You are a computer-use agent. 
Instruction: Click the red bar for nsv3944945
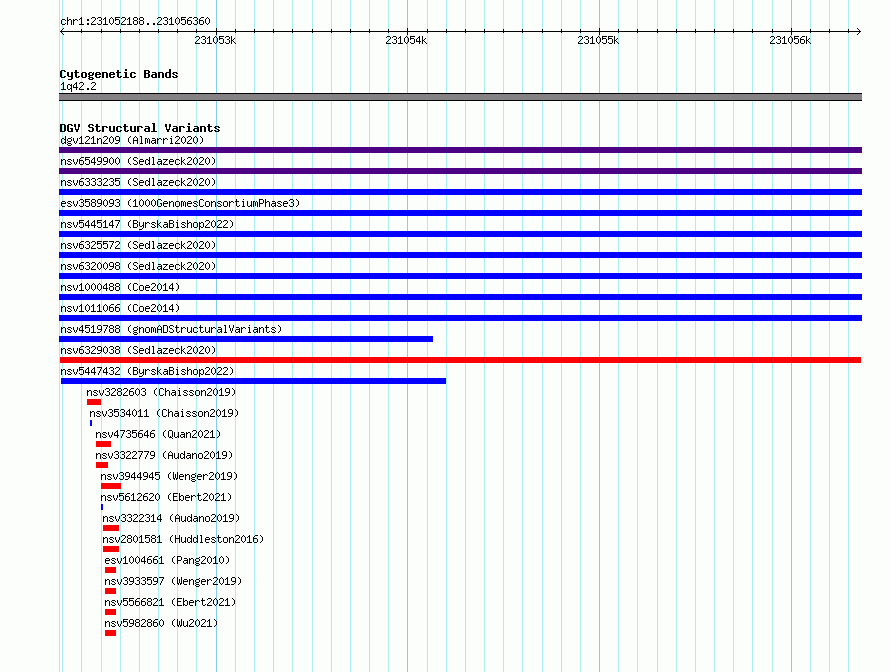(x=111, y=486)
